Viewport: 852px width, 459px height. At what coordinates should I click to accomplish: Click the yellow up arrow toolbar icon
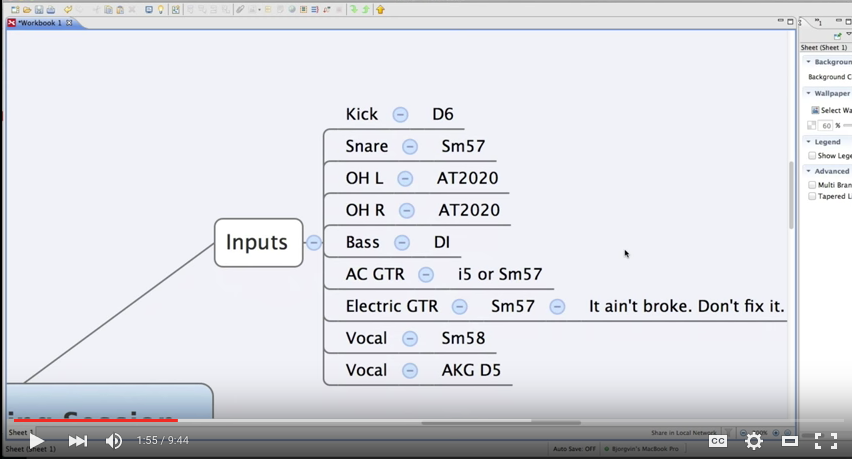(x=381, y=10)
